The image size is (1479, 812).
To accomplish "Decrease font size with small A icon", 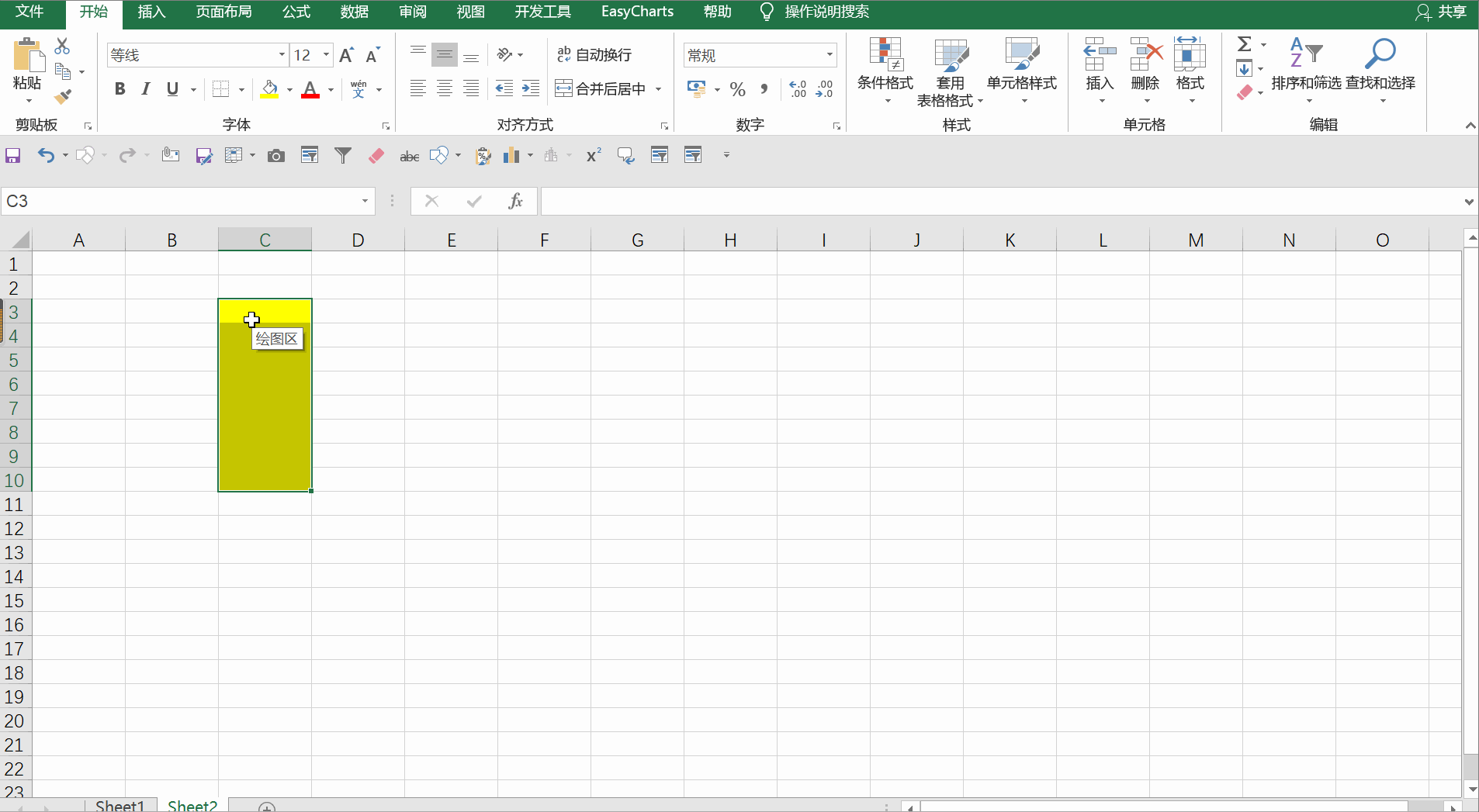I will [x=373, y=55].
